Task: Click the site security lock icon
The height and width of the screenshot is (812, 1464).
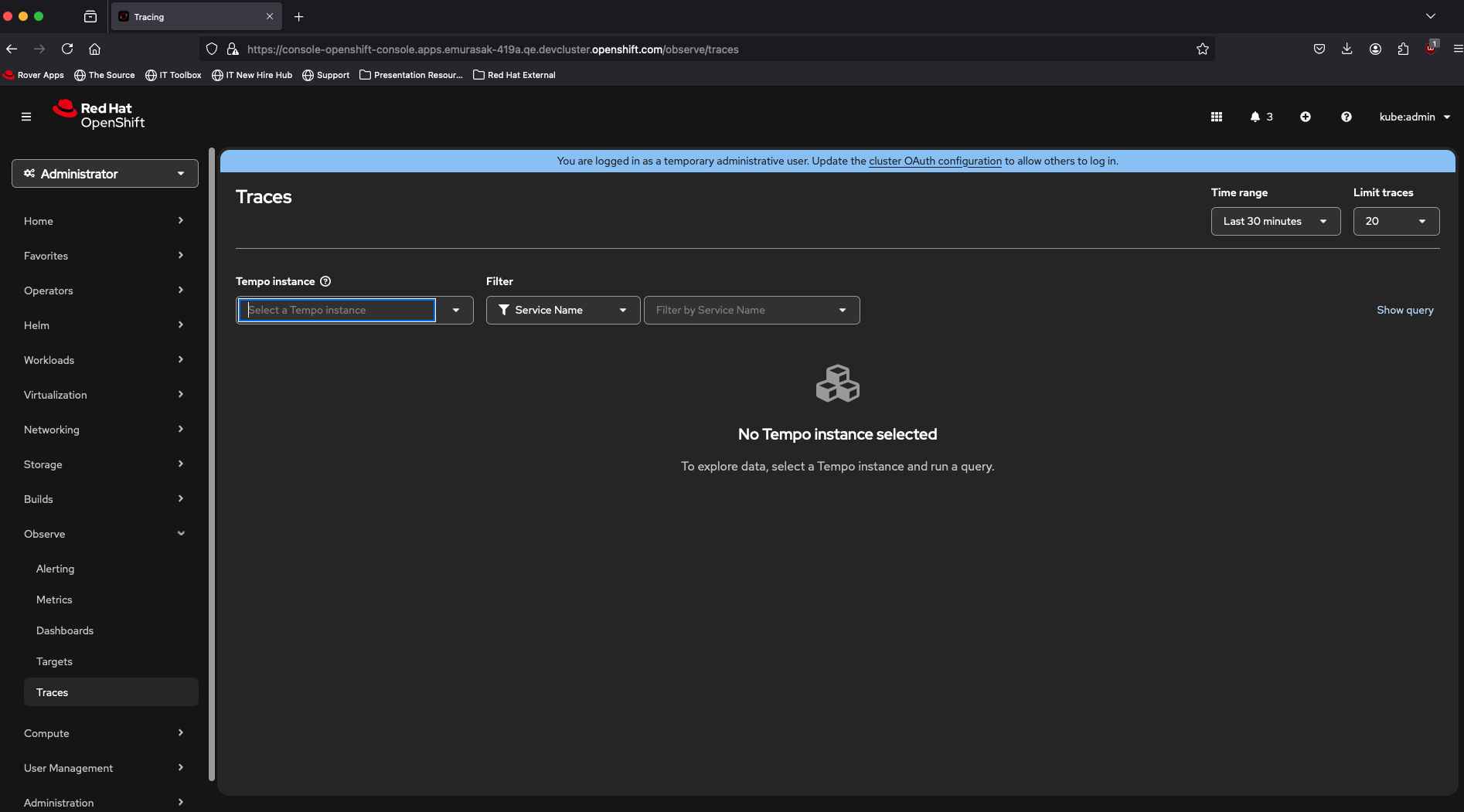Action: click(x=233, y=49)
